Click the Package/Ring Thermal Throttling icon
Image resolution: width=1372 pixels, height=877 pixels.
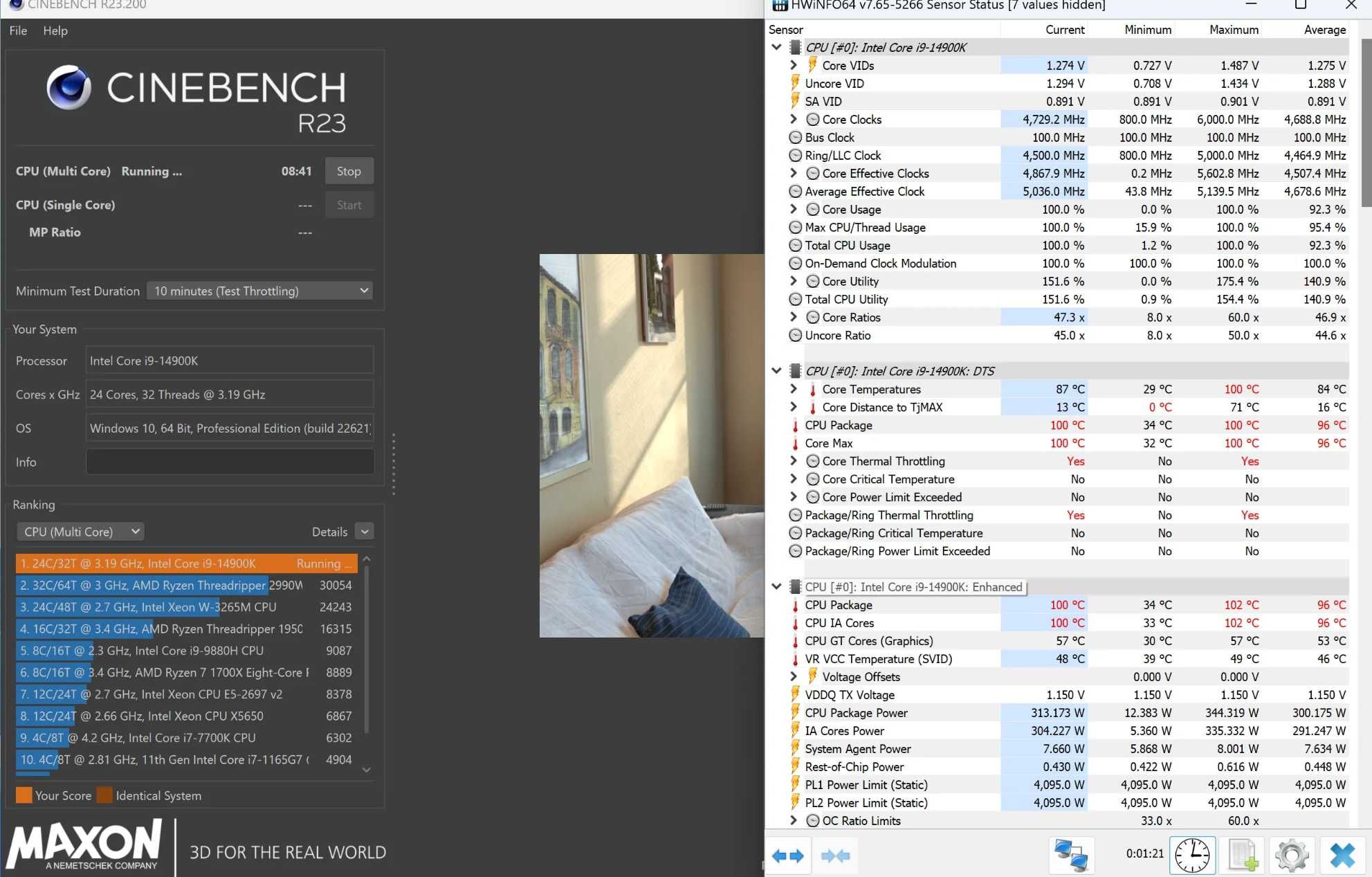796,515
